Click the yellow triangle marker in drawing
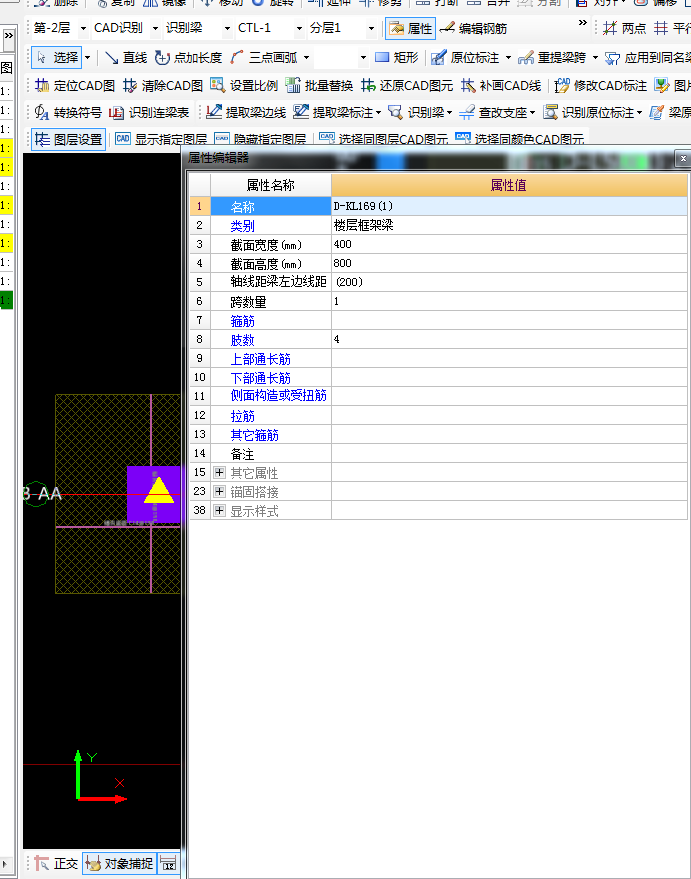691x879 pixels. pyautogui.click(x=159, y=491)
